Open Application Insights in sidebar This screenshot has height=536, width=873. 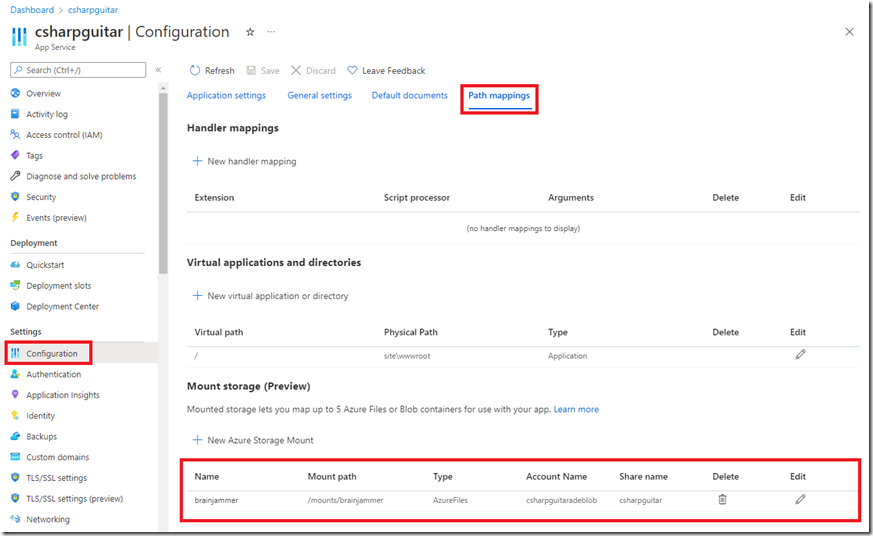click(62, 395)
